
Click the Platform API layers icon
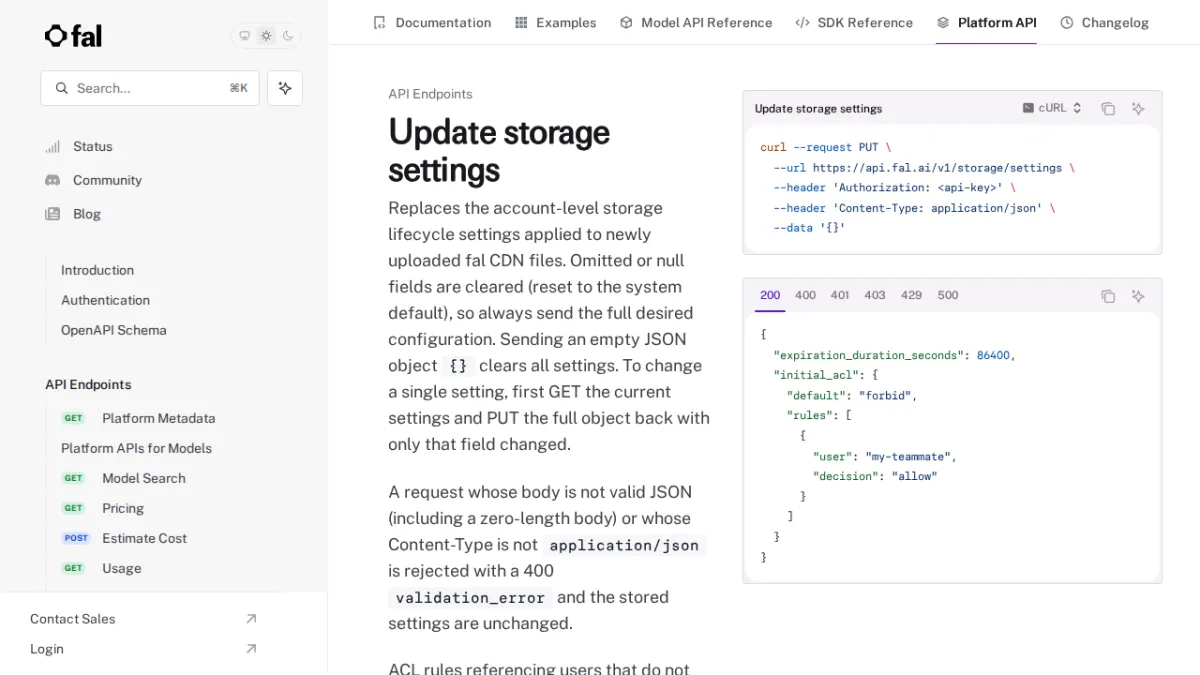coord(943,22)
